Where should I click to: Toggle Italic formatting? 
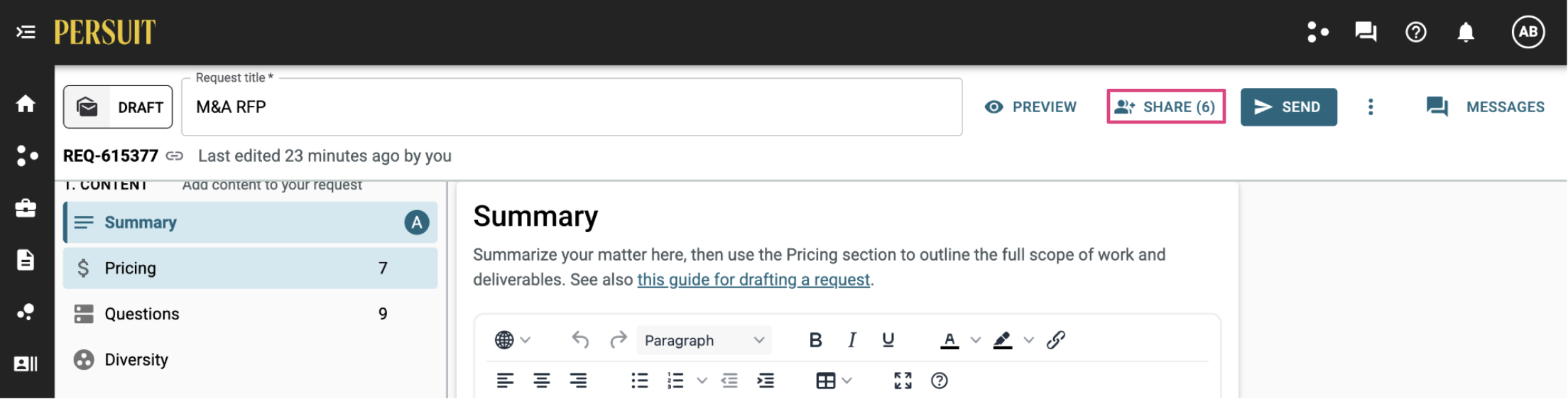(851, 340)
